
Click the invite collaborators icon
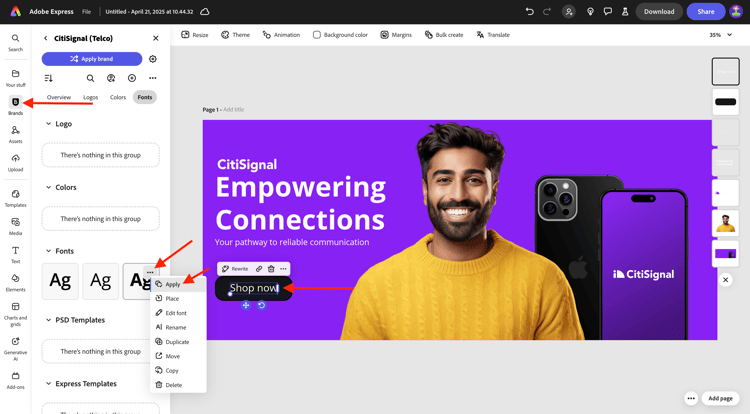point(569,12)
